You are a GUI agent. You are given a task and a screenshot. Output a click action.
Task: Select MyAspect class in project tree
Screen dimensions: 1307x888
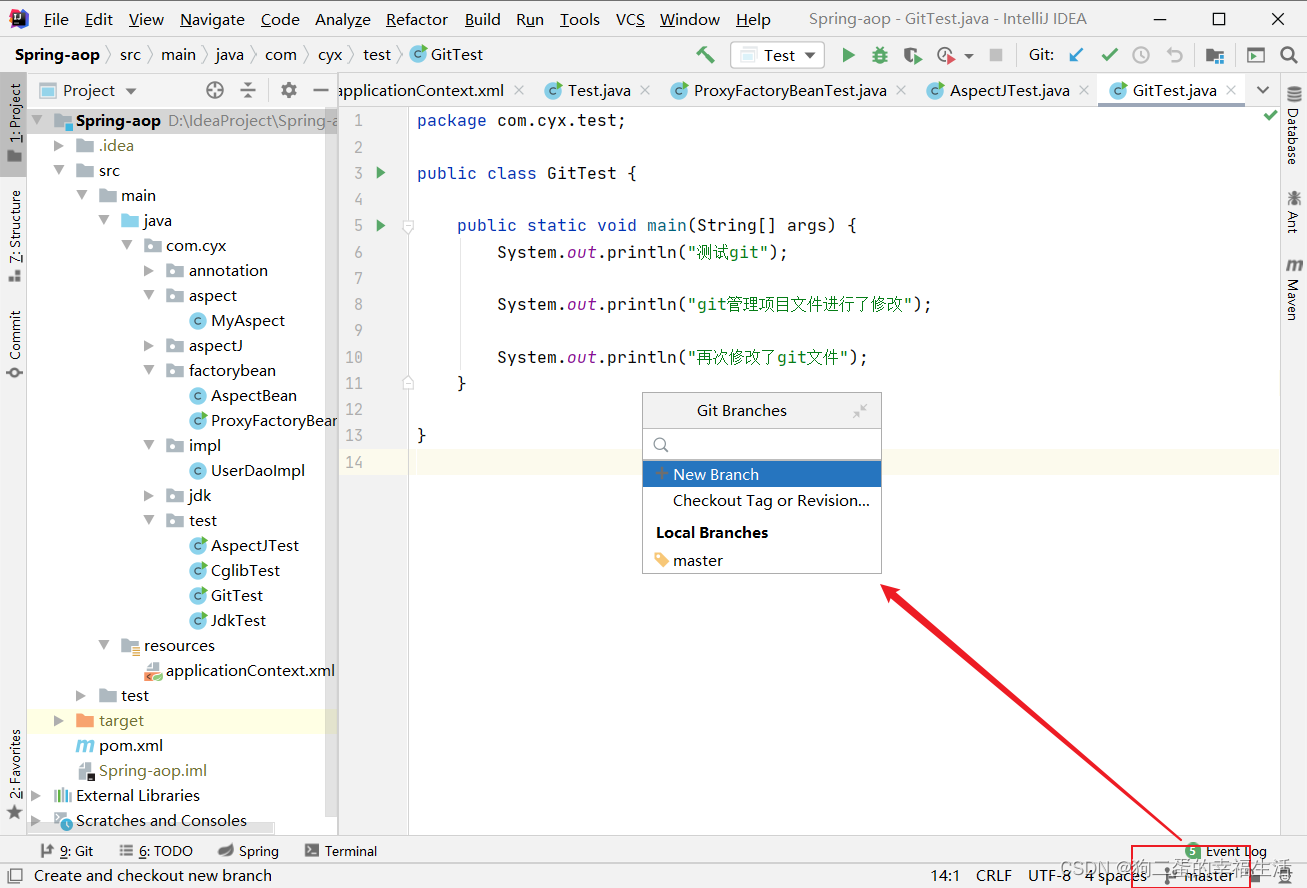click(238, 320)
